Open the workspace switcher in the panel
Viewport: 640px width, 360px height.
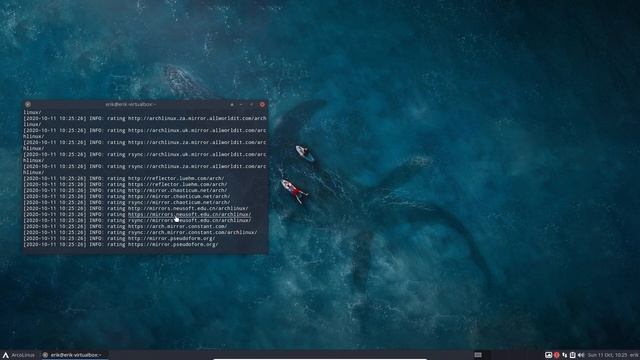click(478, 355)
